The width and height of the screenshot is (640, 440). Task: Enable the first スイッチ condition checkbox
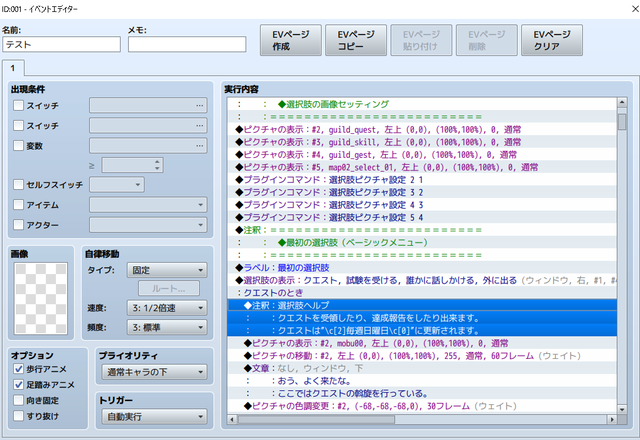click(18, 105)
